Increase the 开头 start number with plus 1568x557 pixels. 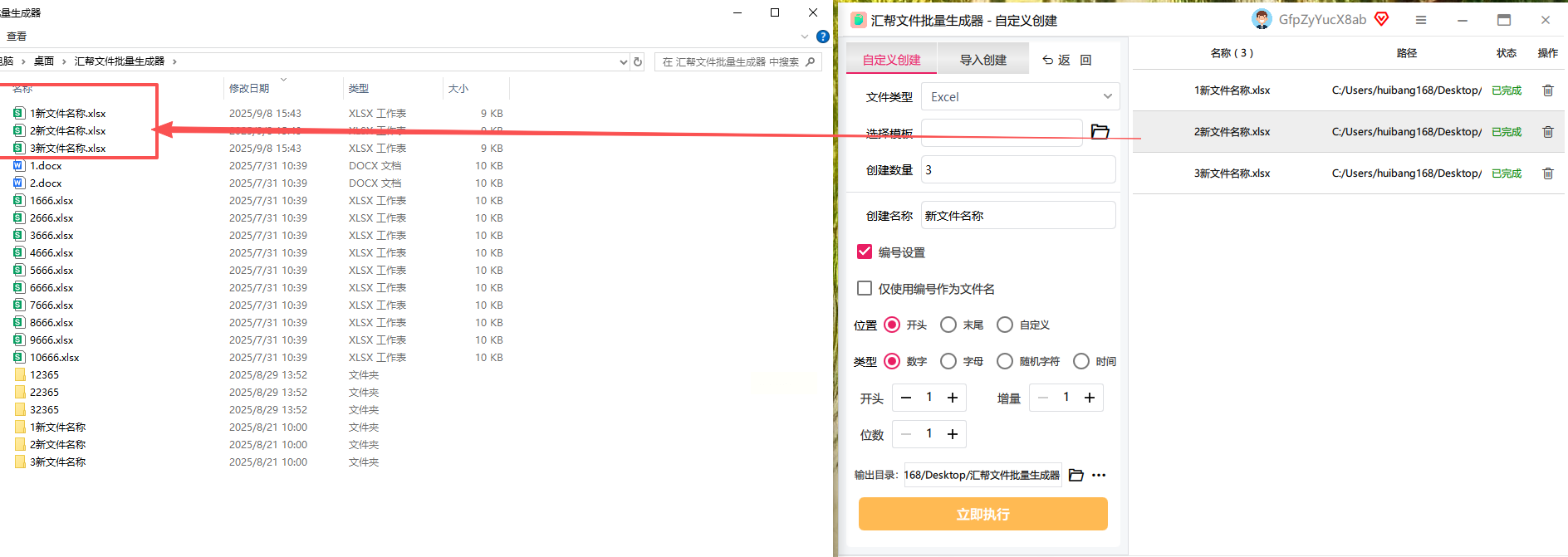point(953,398)
